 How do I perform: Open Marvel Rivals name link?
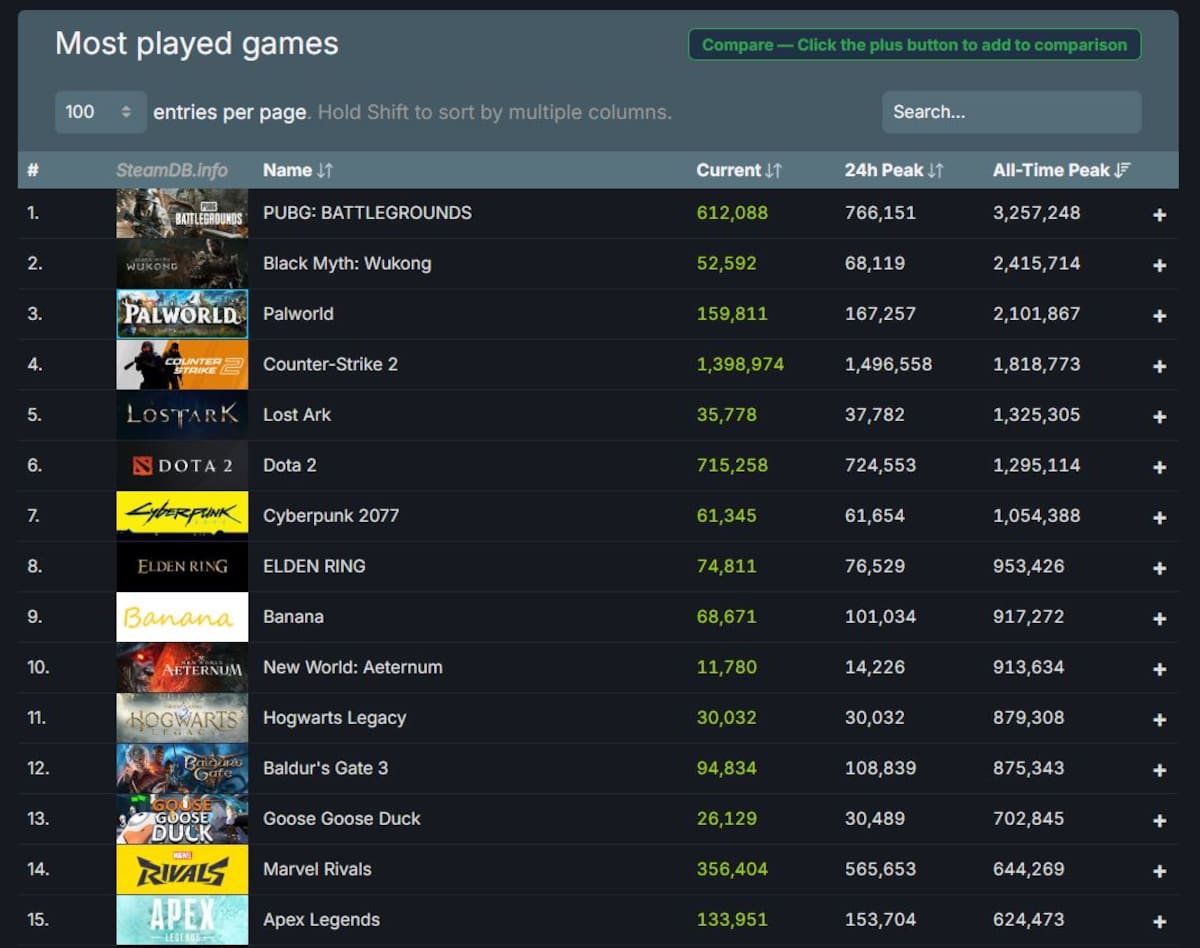coord(317,869)
